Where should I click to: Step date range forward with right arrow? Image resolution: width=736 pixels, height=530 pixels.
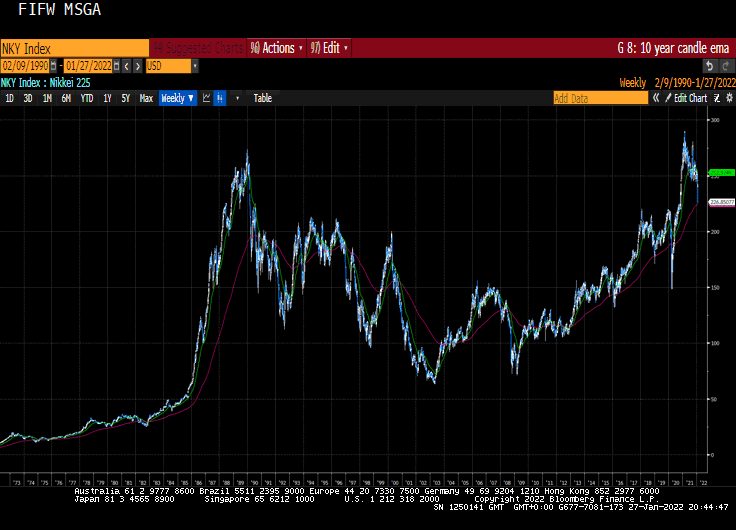[x=138, y=66]
